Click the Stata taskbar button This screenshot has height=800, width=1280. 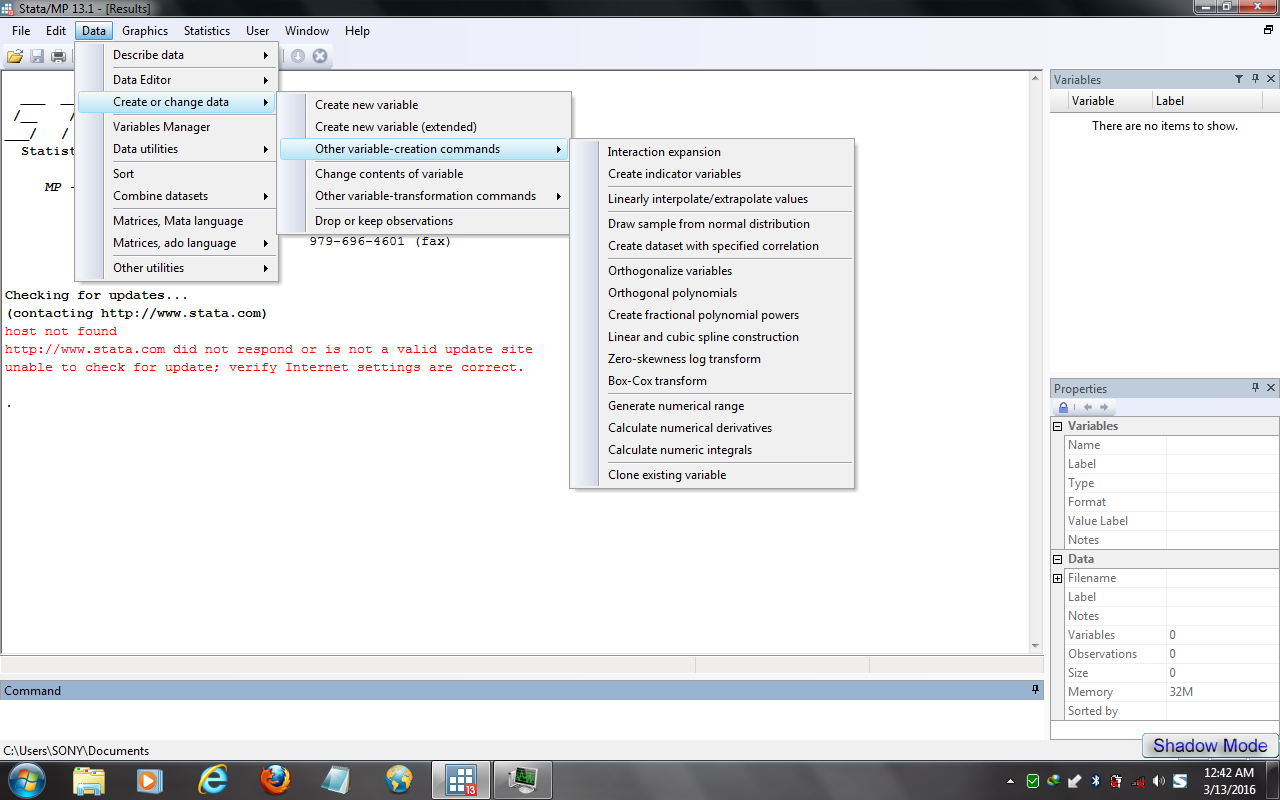461,780
